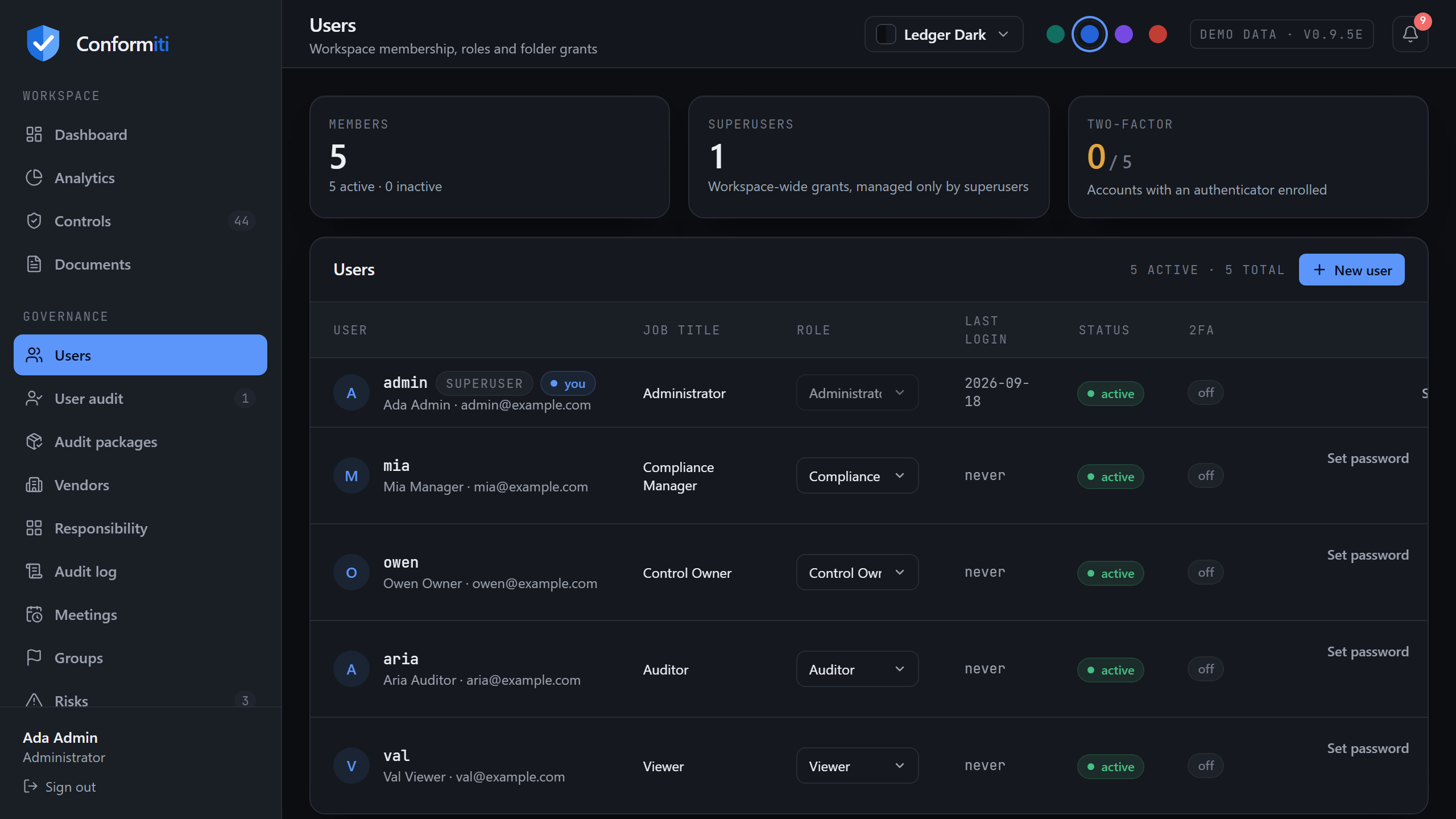Click the User audit person-check icon
The height and width of the screenshot is (819, 1456).
pos(34,398)
